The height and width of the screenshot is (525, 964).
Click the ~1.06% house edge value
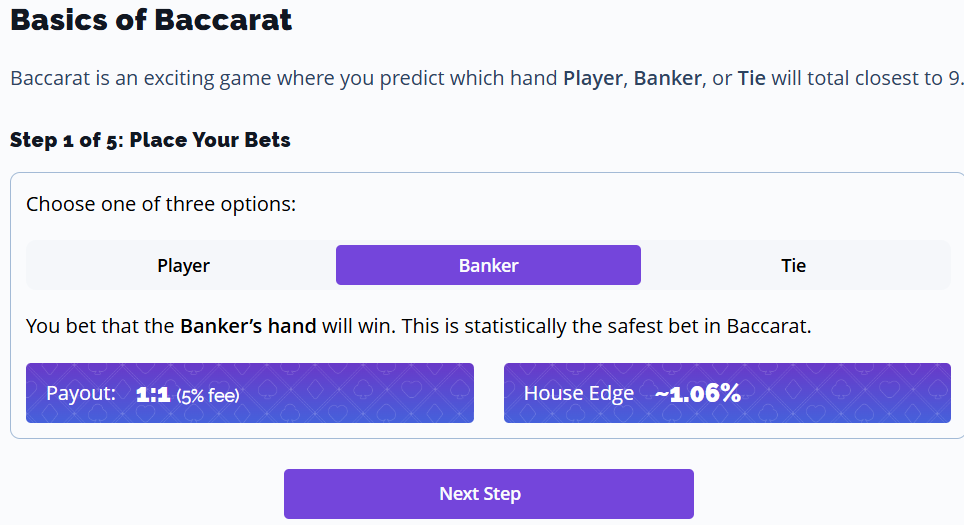click(x=698, y=393)
